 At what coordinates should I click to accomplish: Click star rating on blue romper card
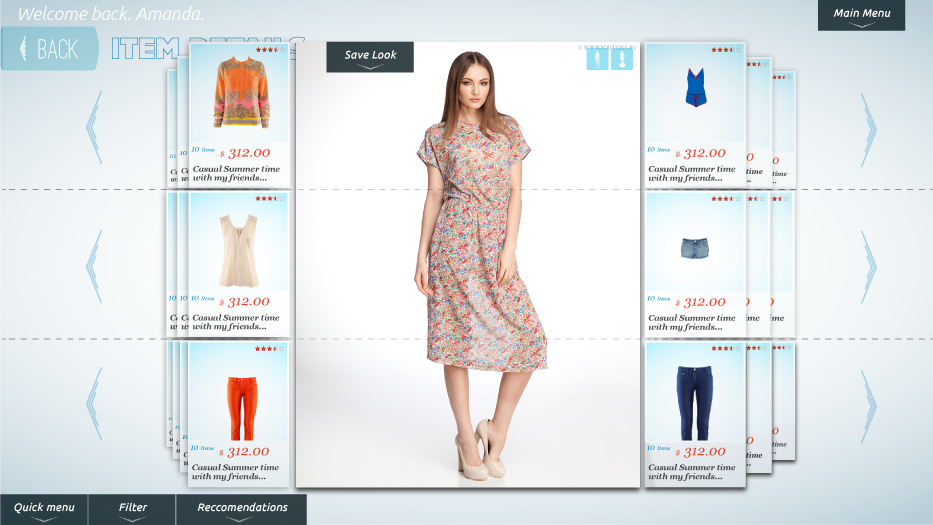[x=726, y=50]
